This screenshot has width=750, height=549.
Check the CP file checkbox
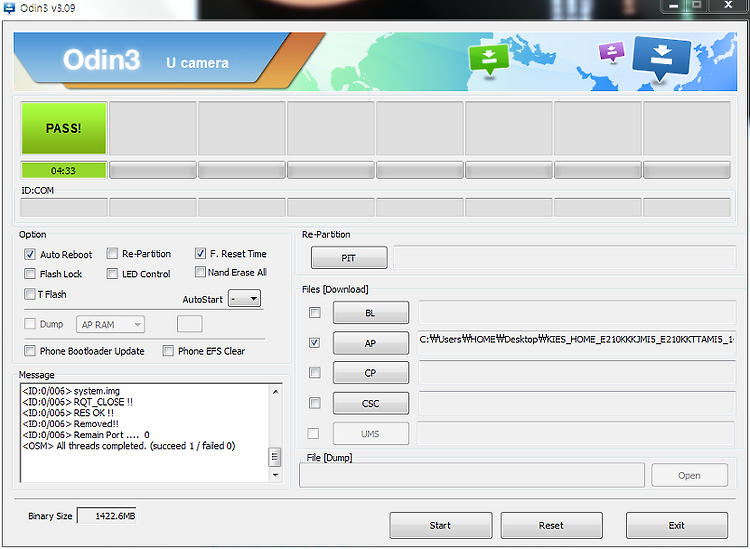click(x=315, y=373)
